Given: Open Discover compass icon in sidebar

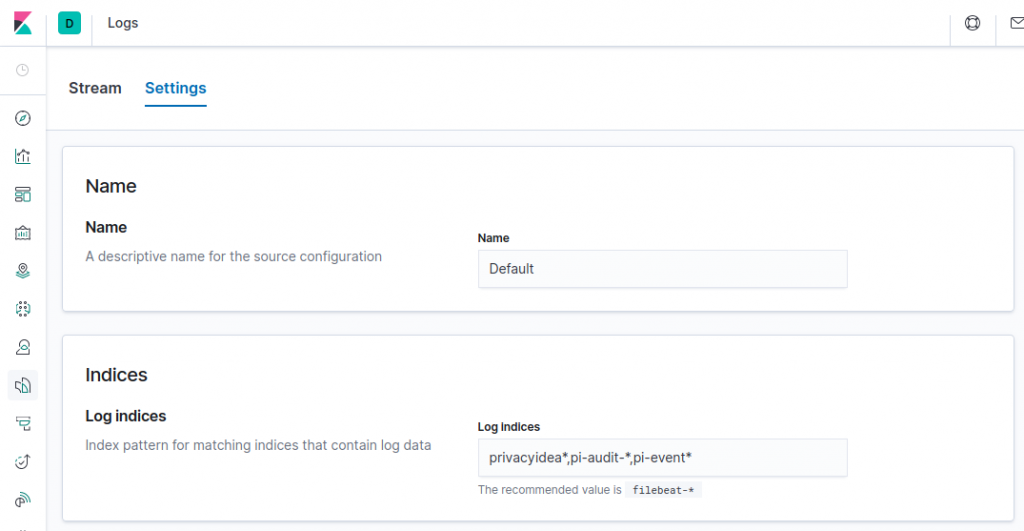Looking at the screenshot, I should [x=23, y=118].
